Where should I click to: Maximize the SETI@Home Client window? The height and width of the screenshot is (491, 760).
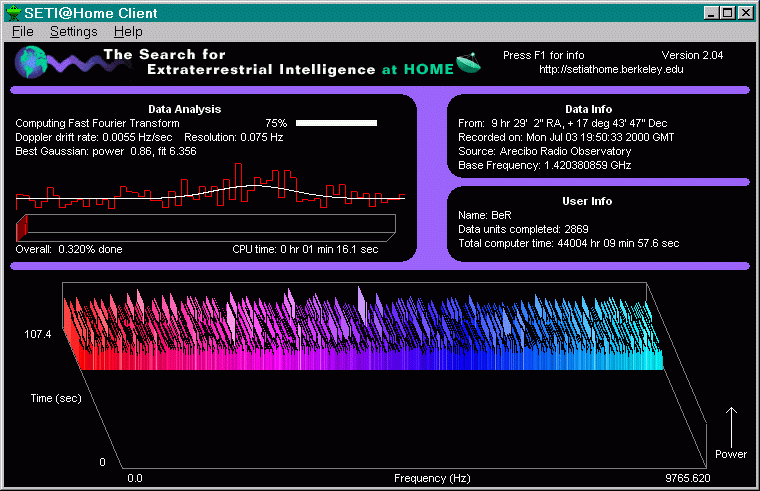[728, 13]
